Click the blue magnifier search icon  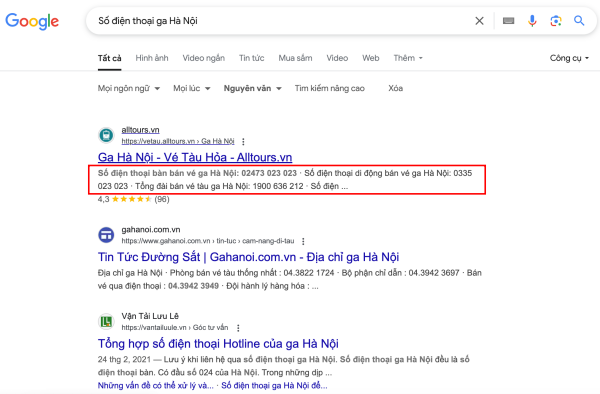point(579,21)
